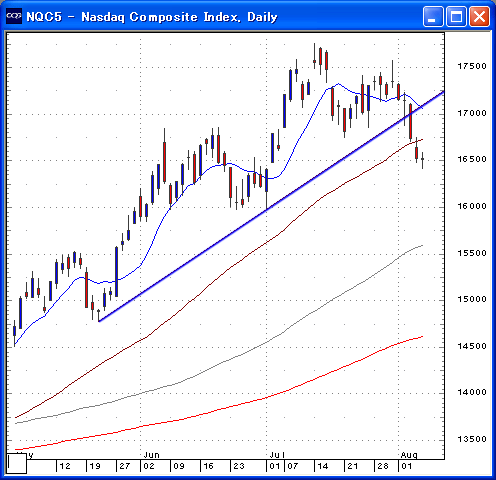Screen dimensions: 496x480
Task: Select the 16500 price axis label
Action: [x=472, y=159]
